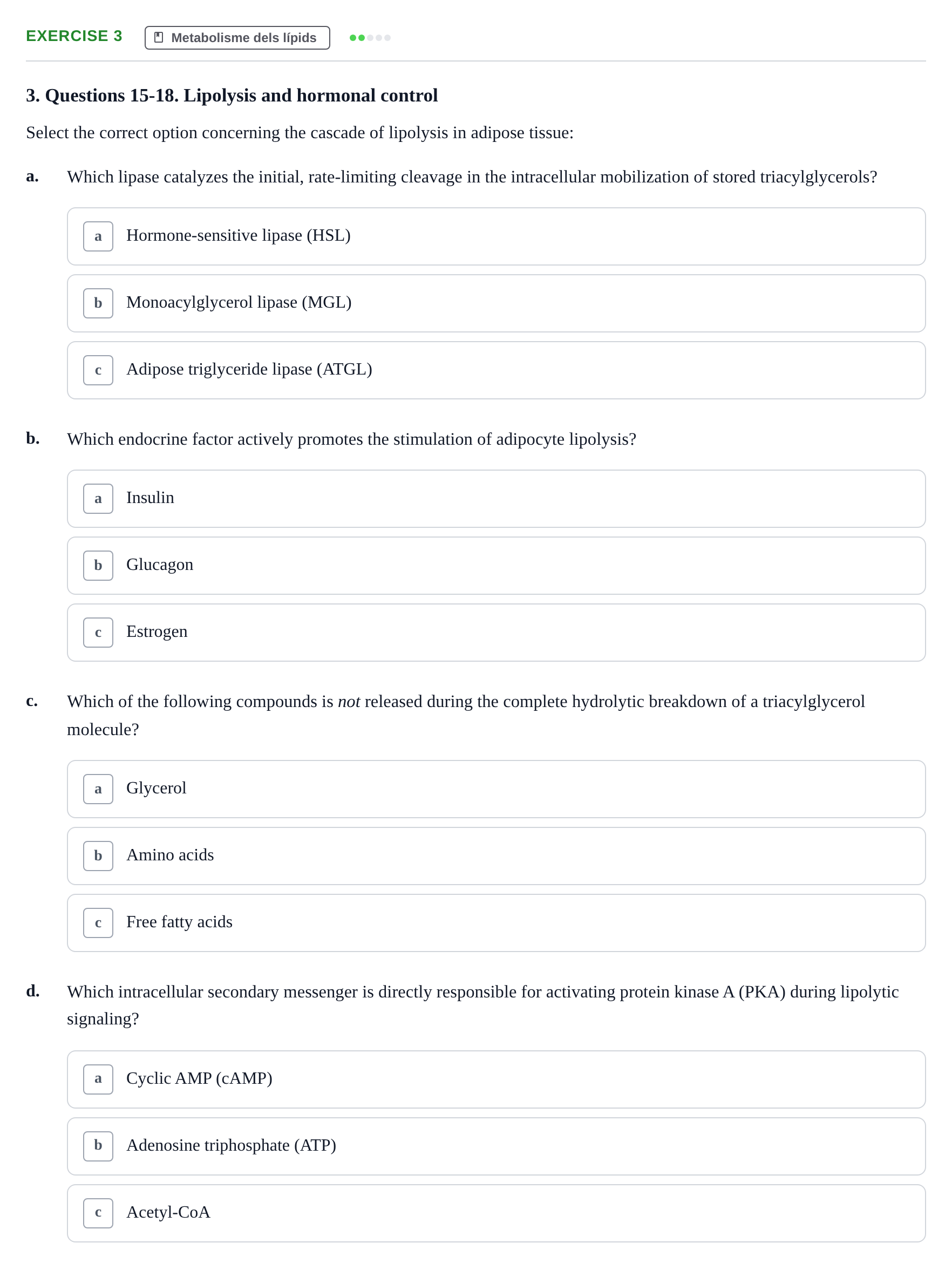
Task: Choose Adipose triglyceride lipase (ATGL)
Action: click(496, 370)
